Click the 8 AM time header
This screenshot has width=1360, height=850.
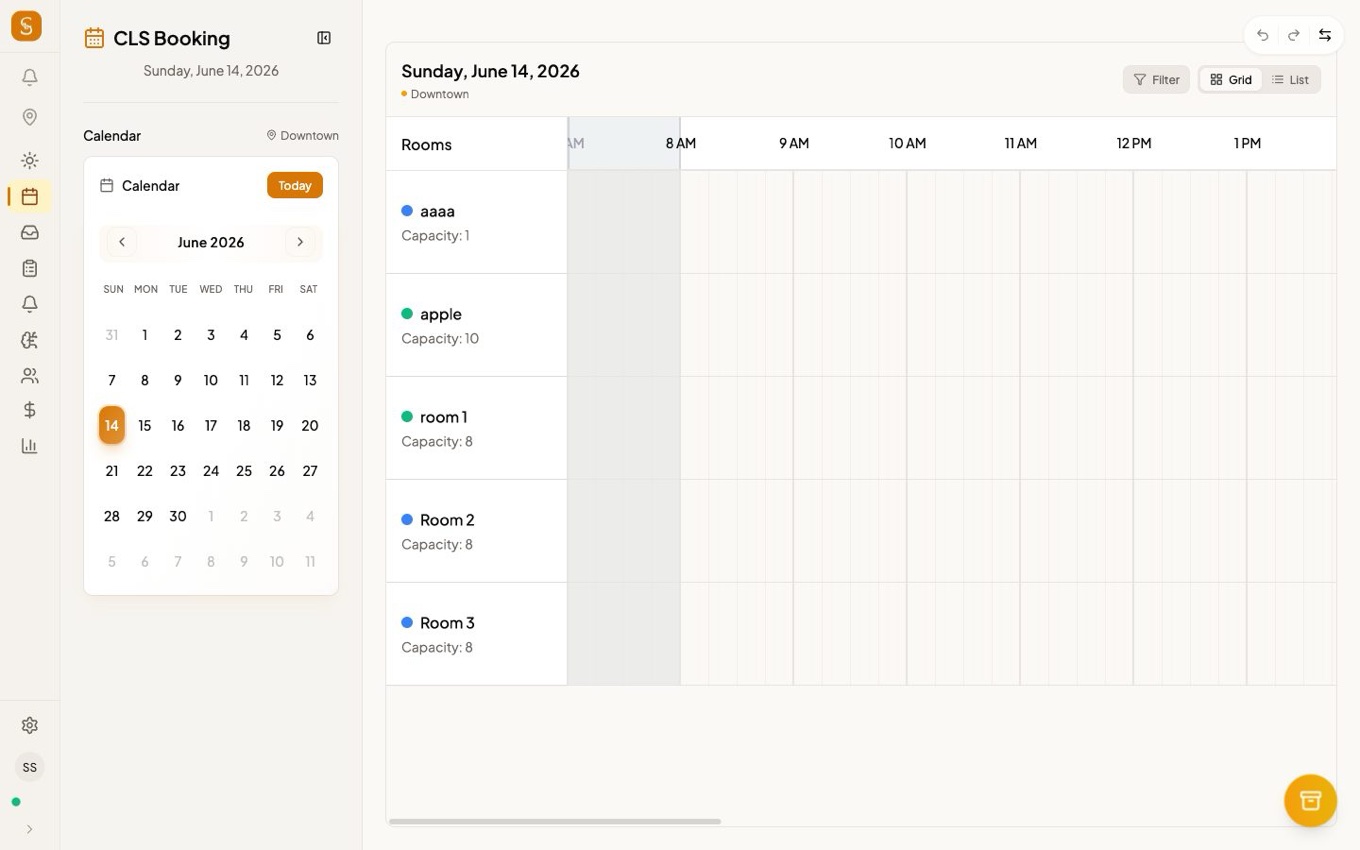pyautogui.click(x=681, y=143)
